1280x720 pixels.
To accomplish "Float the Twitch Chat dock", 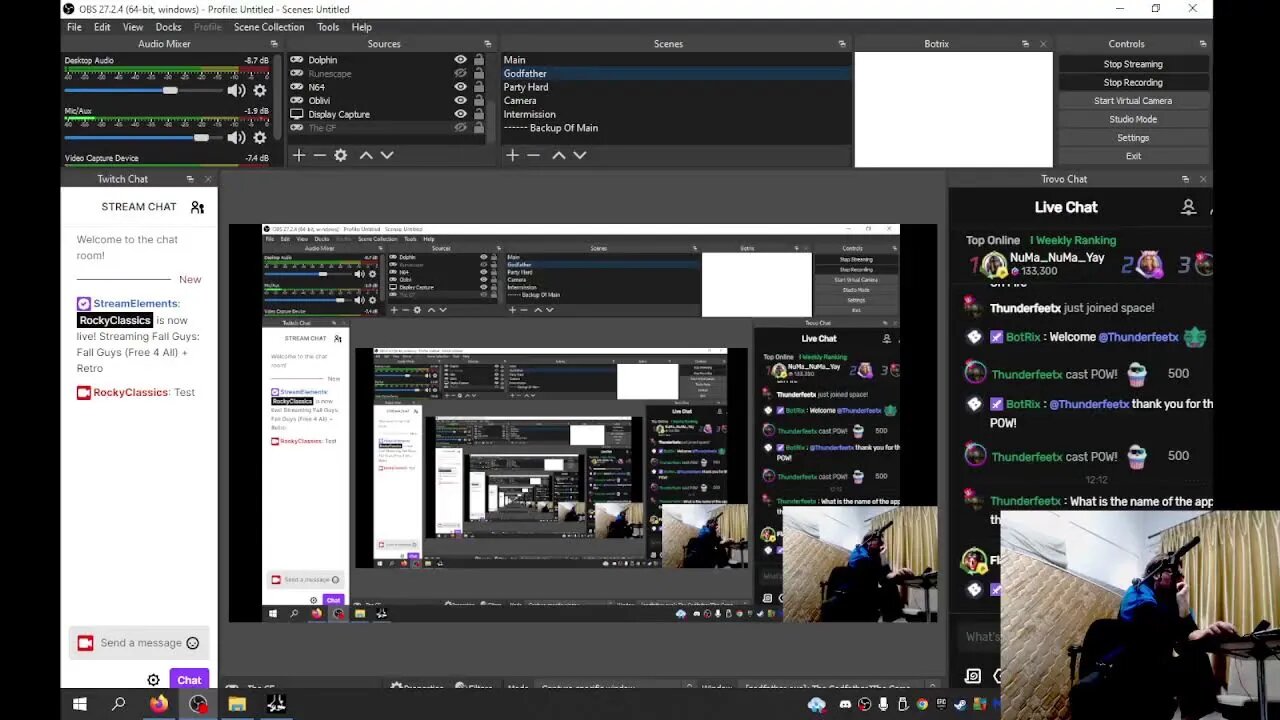I will point(190,179).
